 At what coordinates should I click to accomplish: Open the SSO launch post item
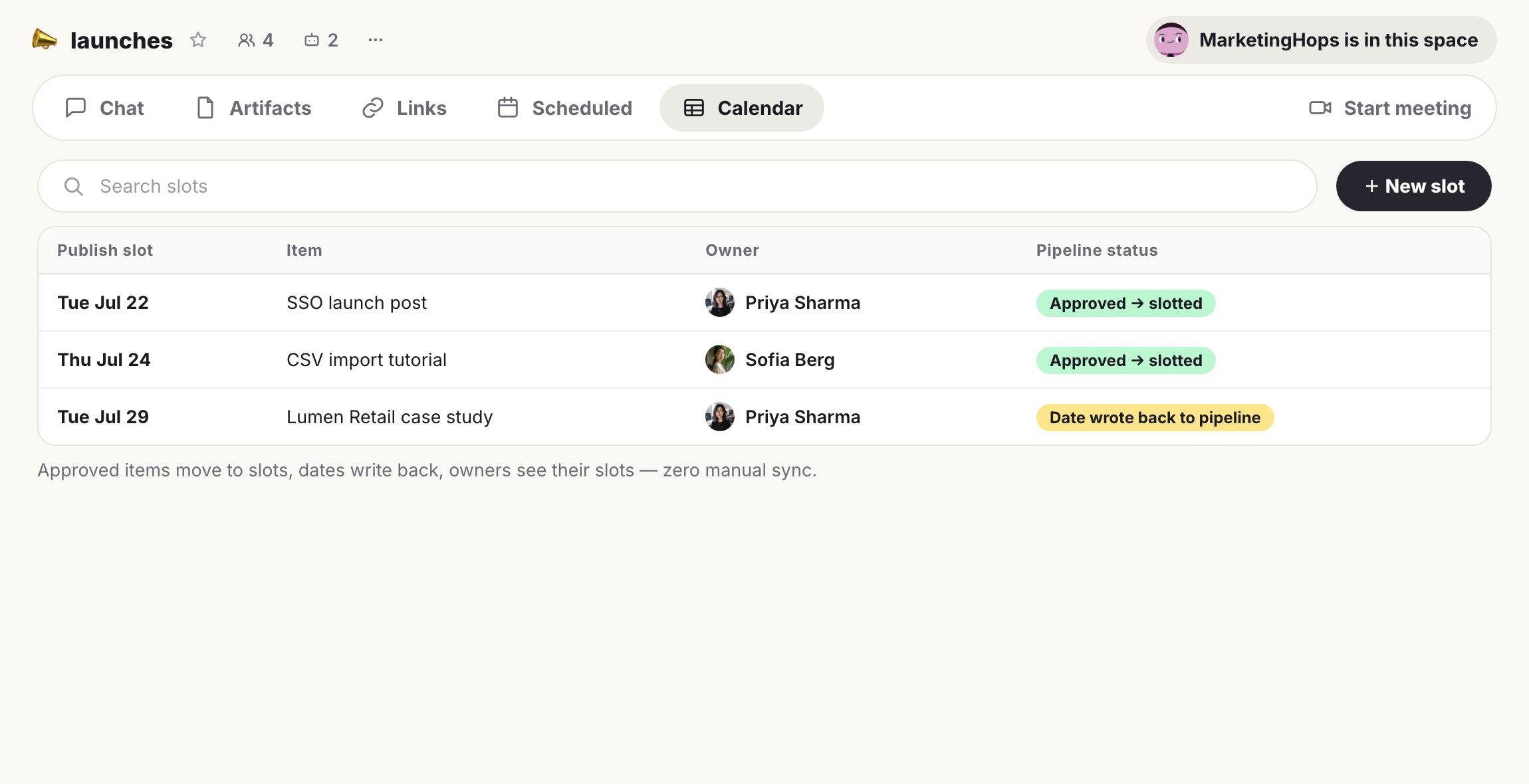(356, 303)
